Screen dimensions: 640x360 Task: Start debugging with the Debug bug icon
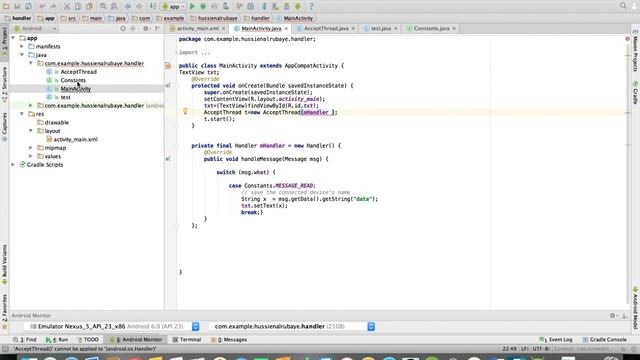[203, 6]
